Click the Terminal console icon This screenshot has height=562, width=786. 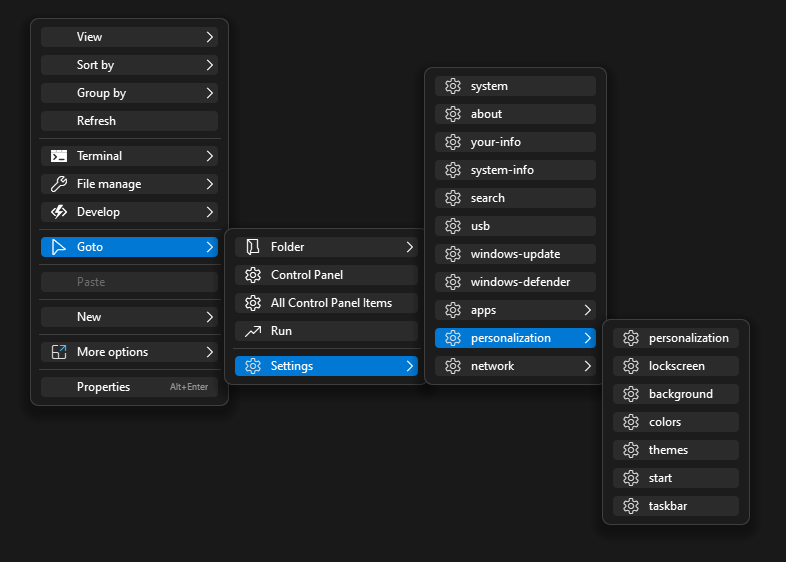59,156
